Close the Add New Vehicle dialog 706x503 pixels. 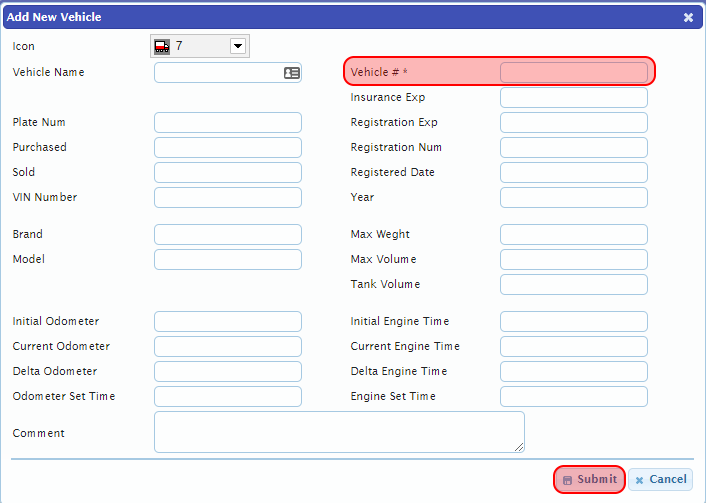[x=688, y=17]
